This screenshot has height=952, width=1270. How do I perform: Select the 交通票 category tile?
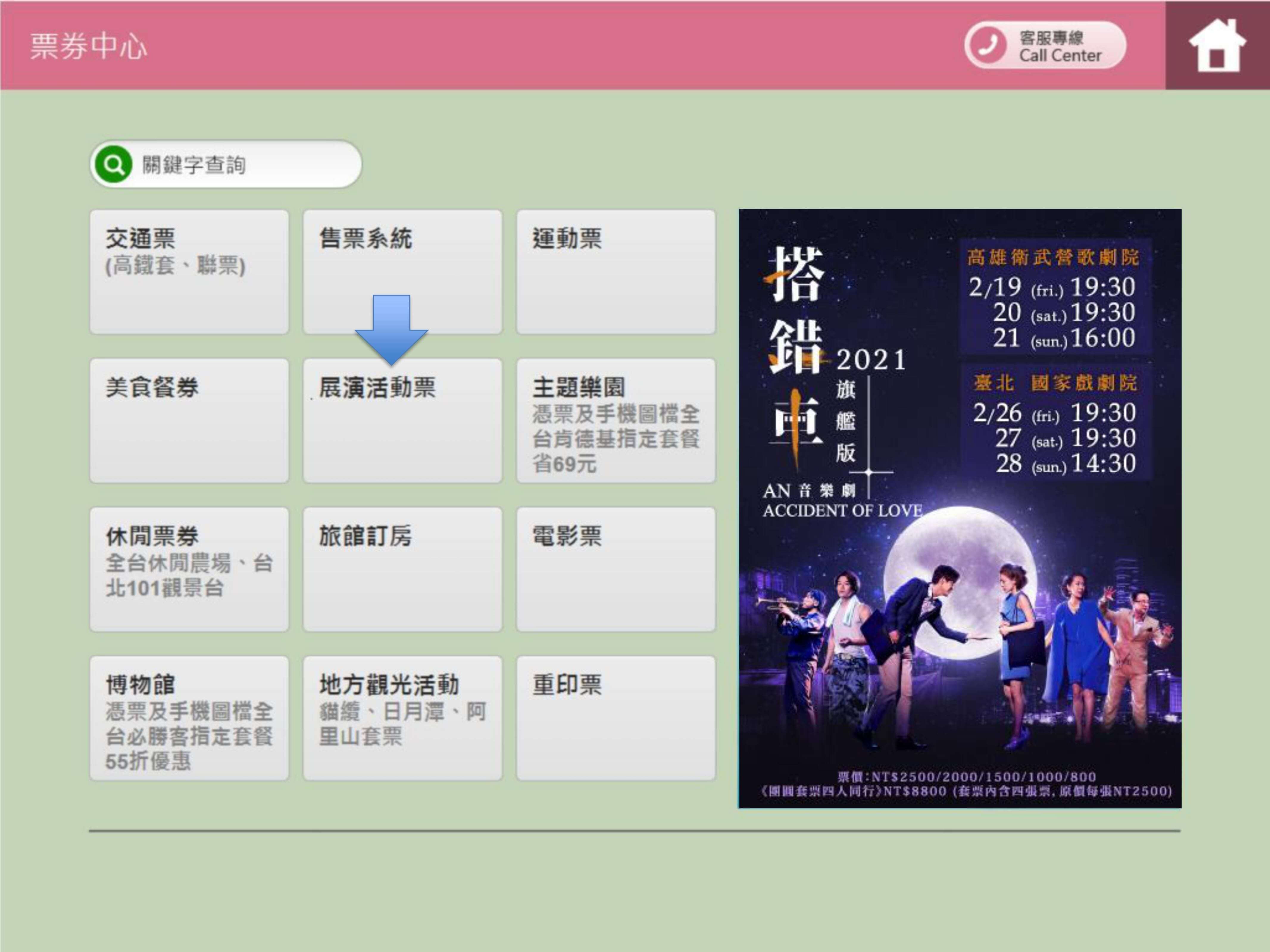pyautogui.click(x=189, y=271)
